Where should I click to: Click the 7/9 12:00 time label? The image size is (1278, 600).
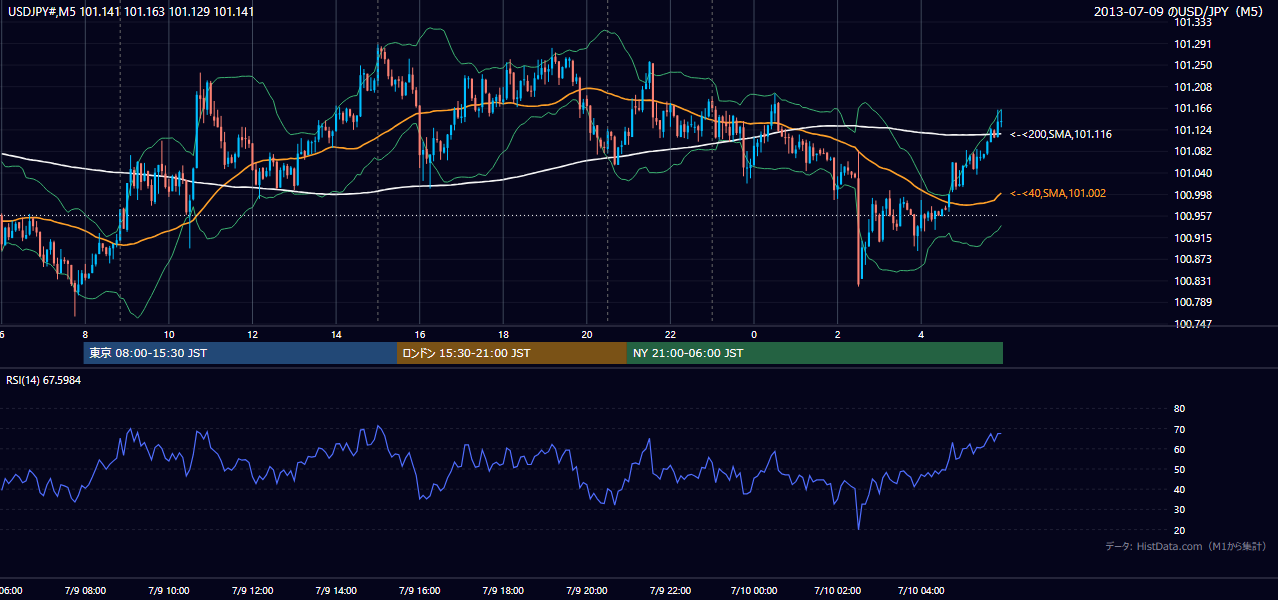(252, 590)
